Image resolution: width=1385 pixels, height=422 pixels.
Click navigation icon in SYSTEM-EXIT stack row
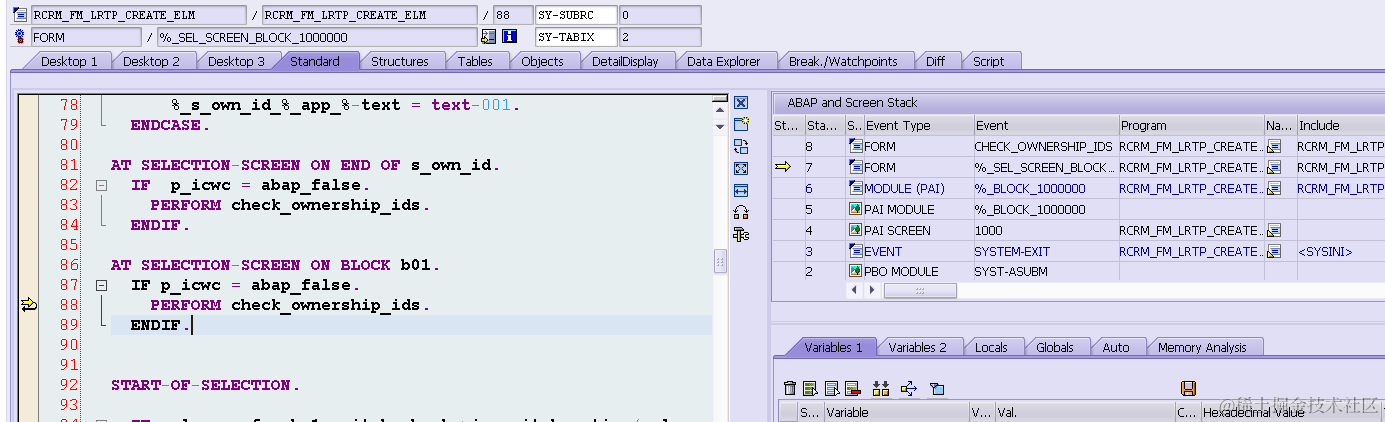tap(1274, 251)
